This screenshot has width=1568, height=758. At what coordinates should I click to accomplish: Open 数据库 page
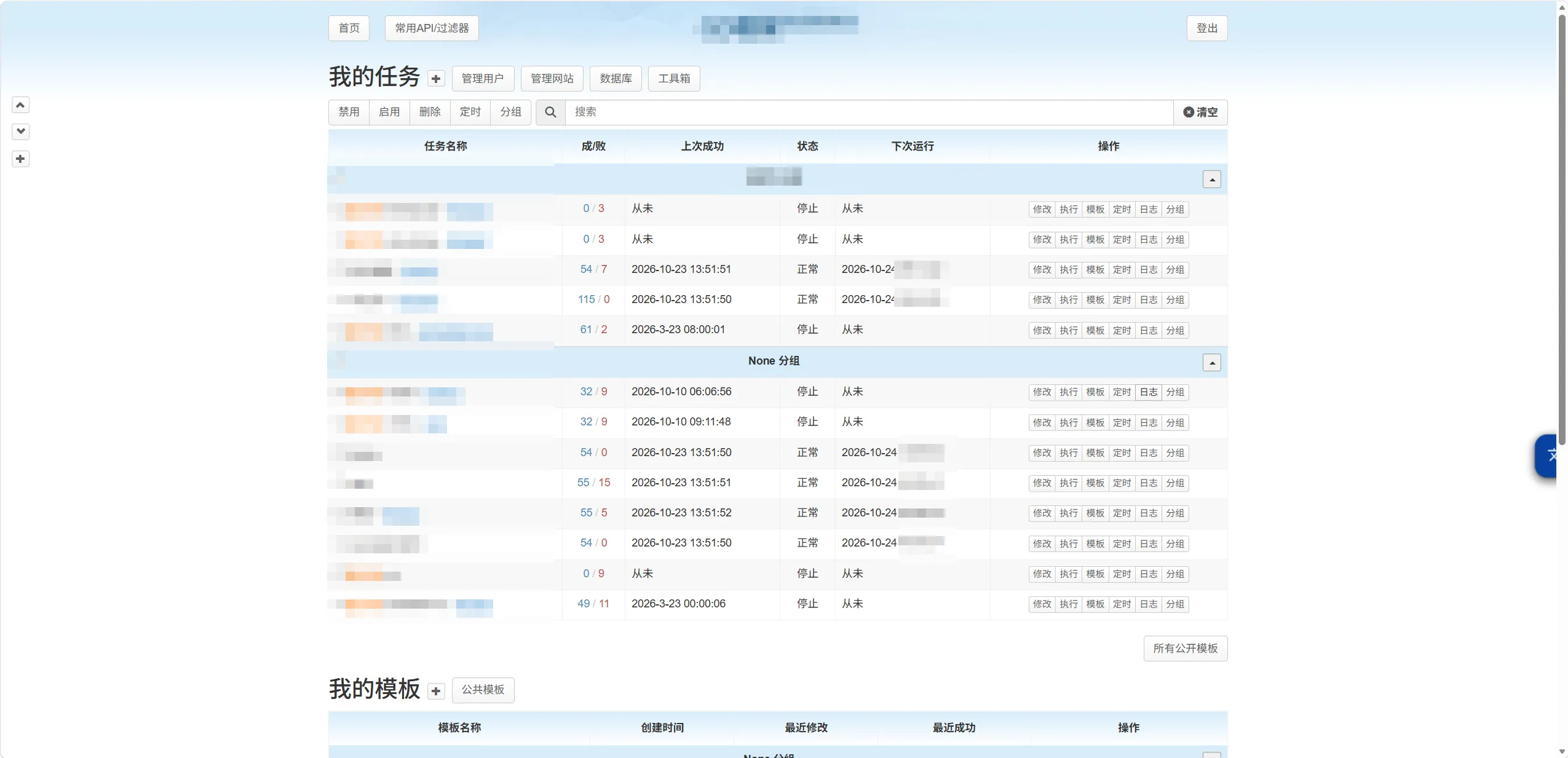point(616,79)
